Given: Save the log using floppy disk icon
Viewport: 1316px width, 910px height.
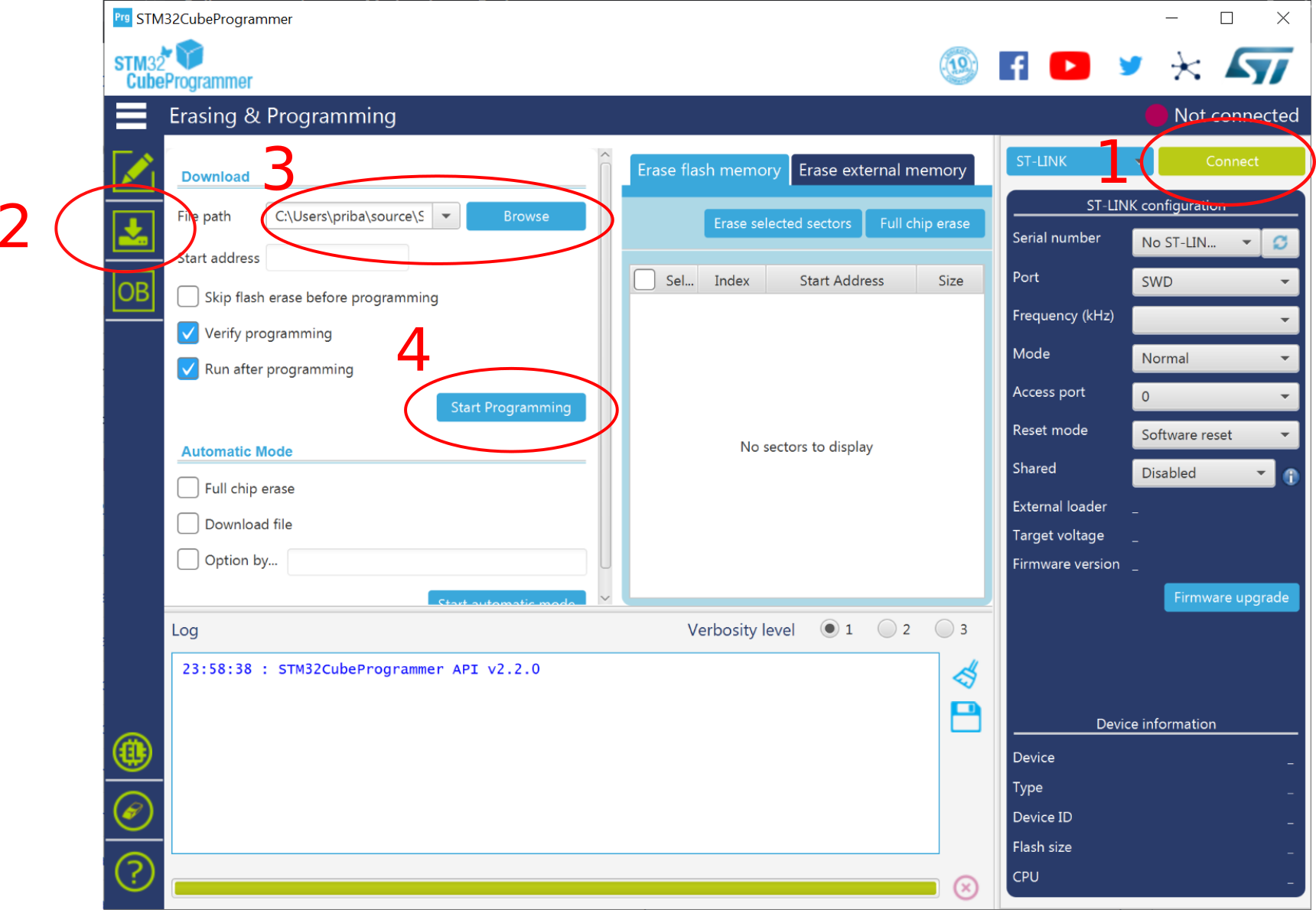Looking at the screenshot, I should tap(966, 717).
